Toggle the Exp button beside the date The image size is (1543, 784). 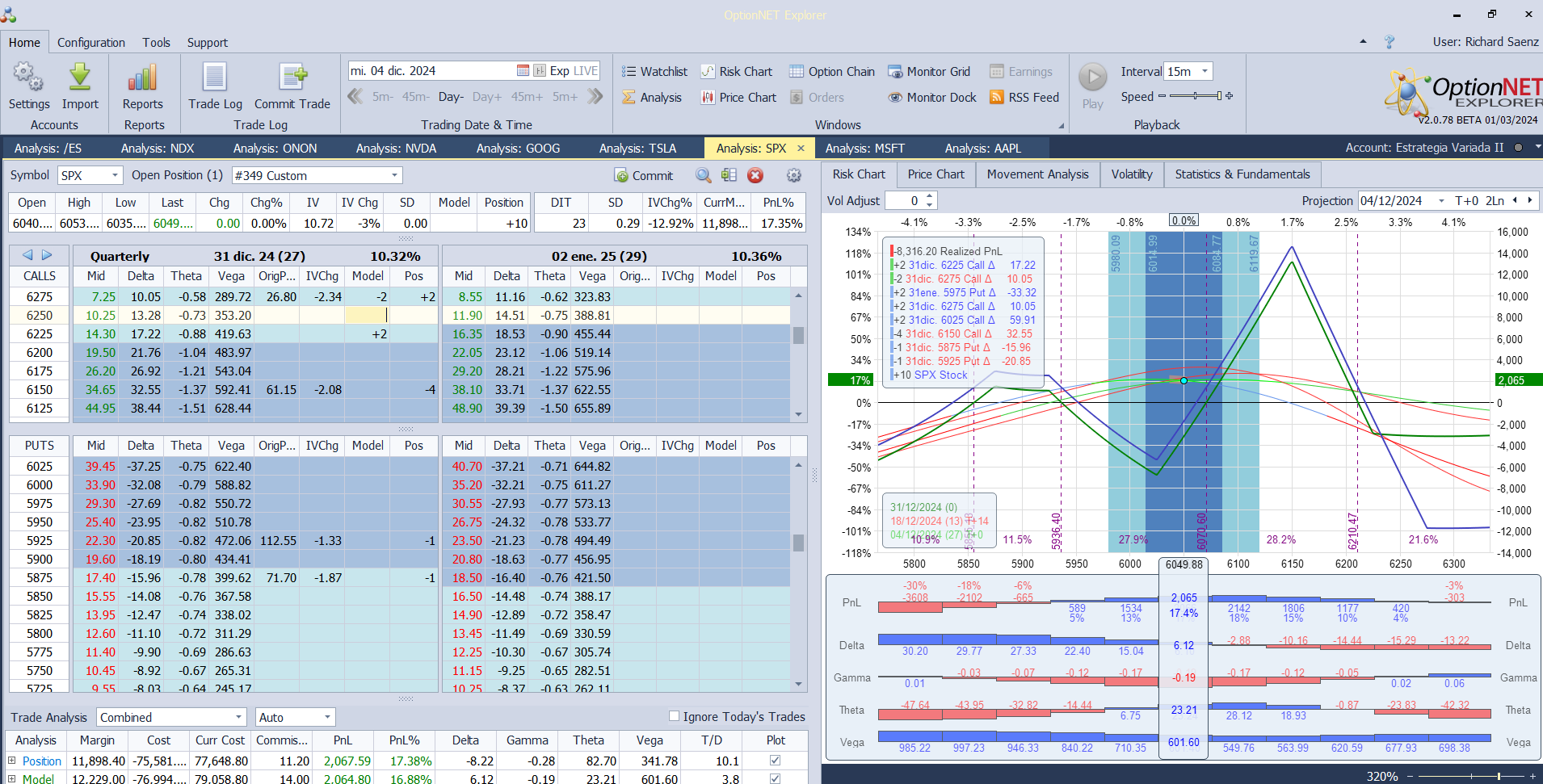click(559, 71)
